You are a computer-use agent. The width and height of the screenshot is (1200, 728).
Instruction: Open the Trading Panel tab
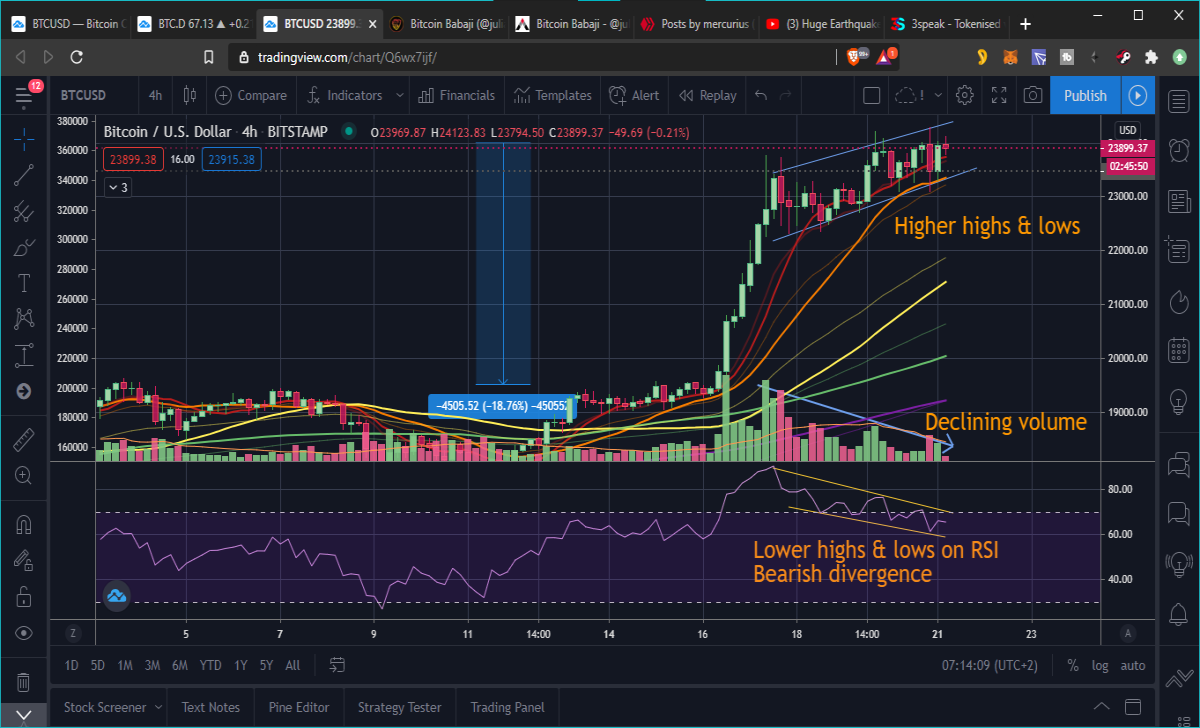pyautogui.click(x=507, y=707)
